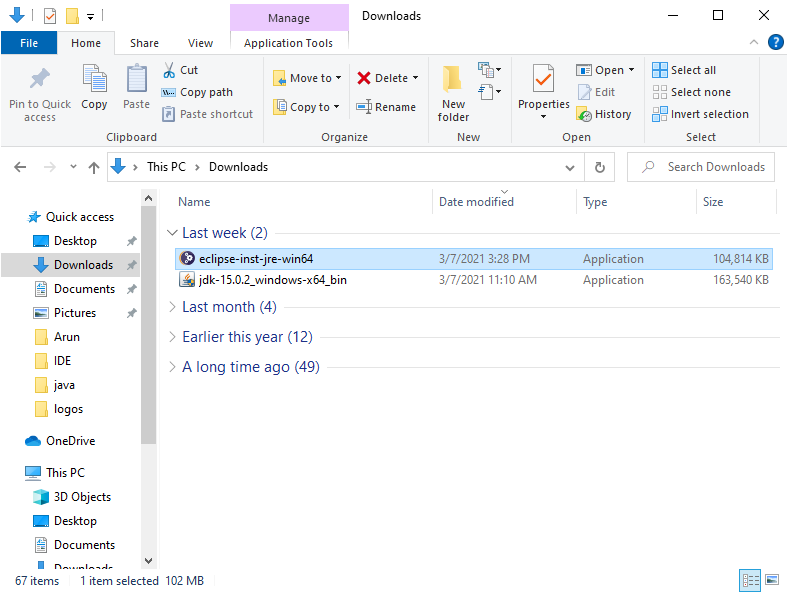
Task: Switch to the View ribbon tab
Action: [x=200, y=43]
